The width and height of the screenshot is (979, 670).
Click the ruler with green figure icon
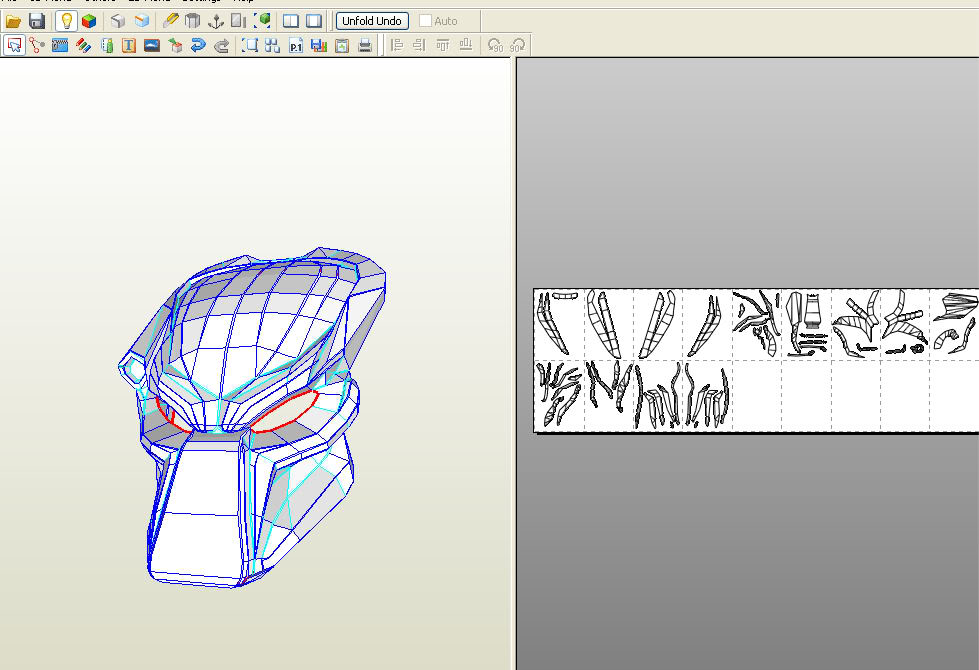[107, 46]
